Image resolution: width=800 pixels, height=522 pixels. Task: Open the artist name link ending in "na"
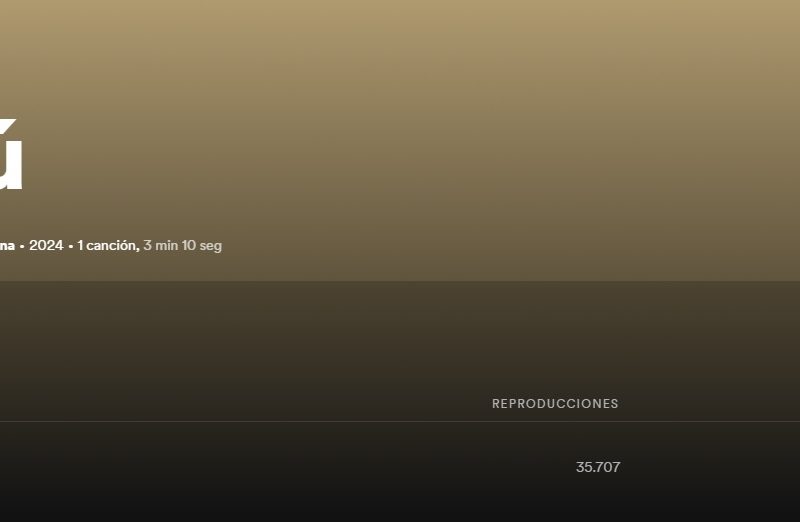click(x=7, y=245)
